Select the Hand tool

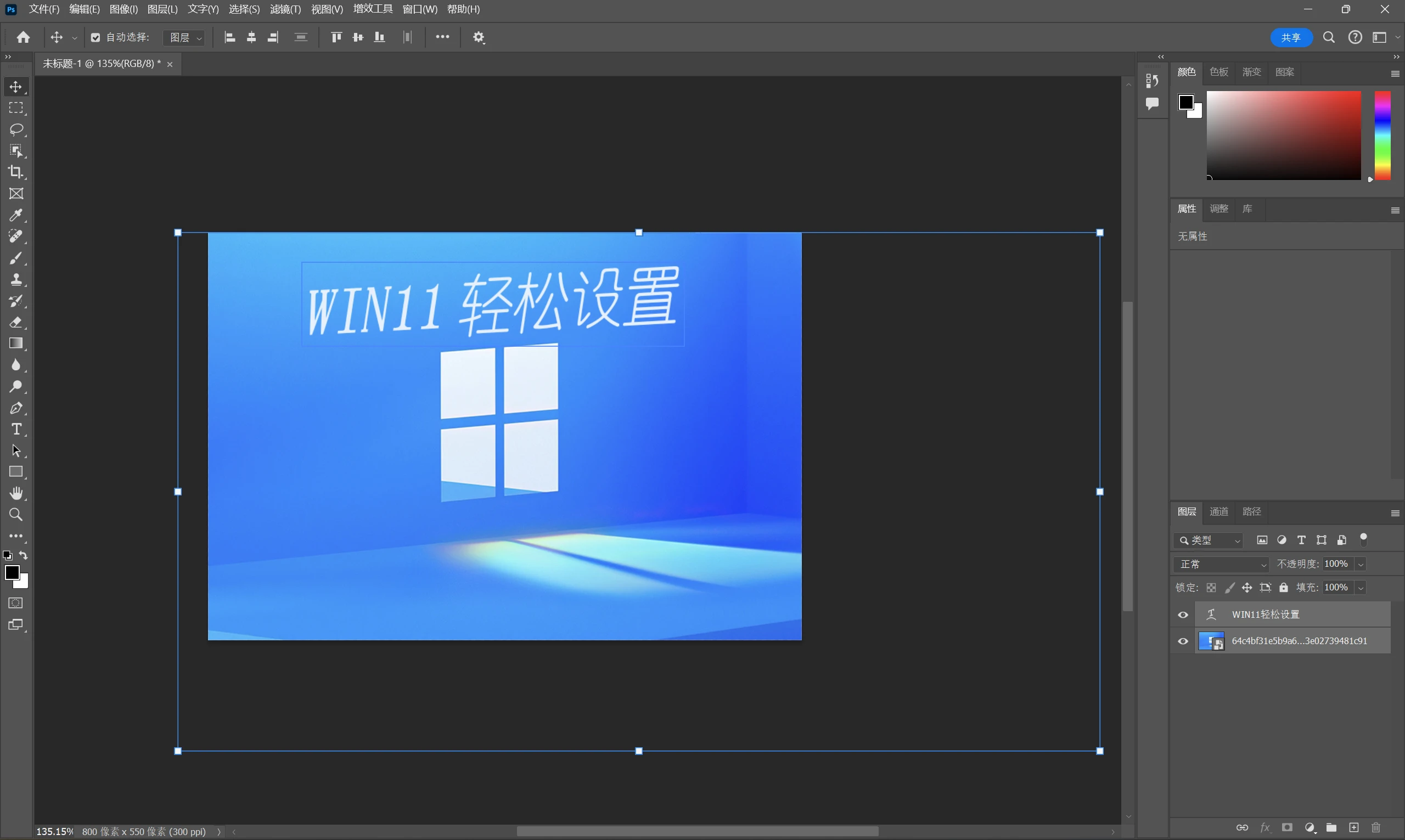point(16,494)
